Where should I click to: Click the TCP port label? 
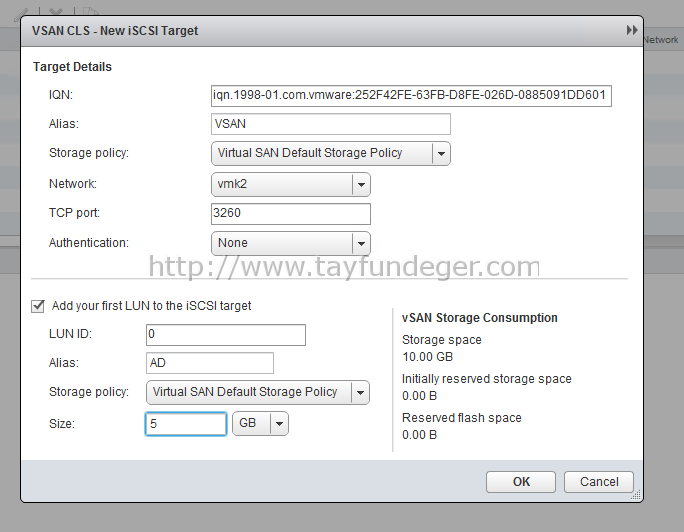coord(74,213)
